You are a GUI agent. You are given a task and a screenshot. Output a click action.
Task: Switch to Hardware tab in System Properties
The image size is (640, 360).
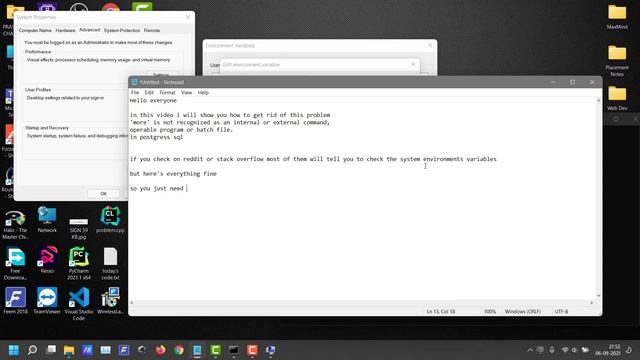click(65, 30)
